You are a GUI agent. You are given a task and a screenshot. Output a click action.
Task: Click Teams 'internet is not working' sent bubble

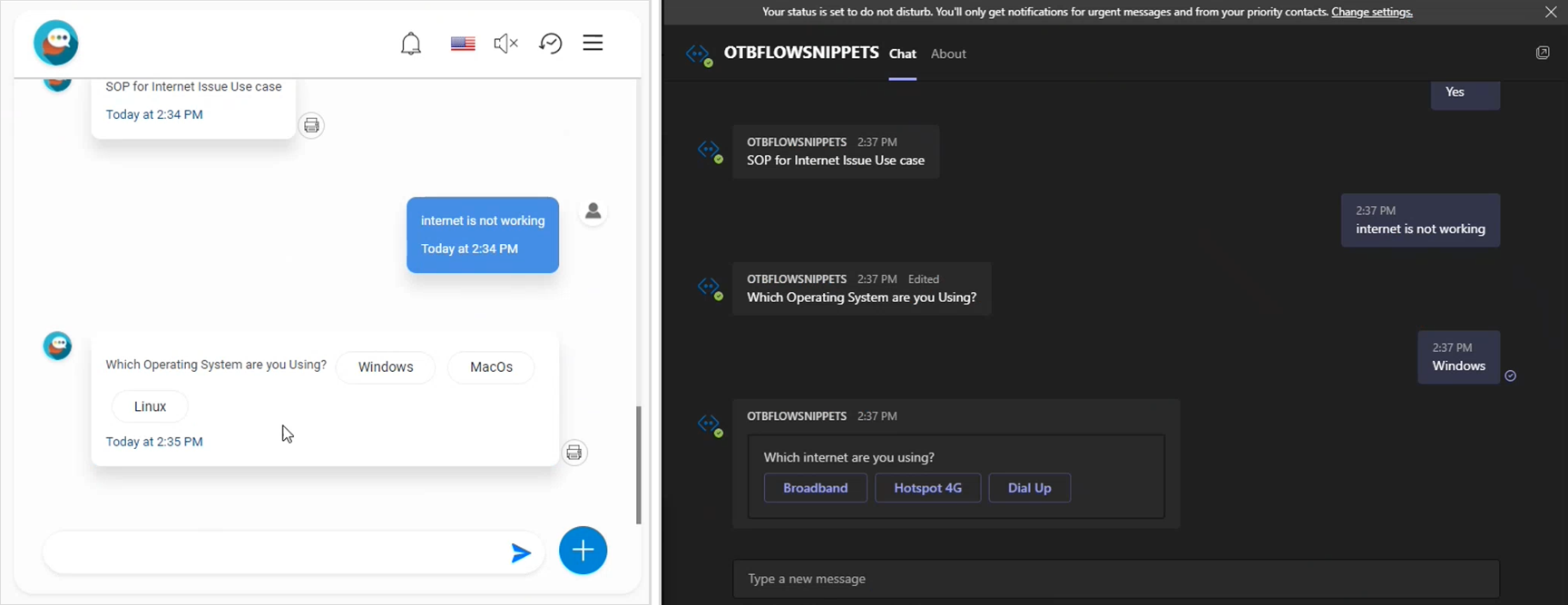1420,220
